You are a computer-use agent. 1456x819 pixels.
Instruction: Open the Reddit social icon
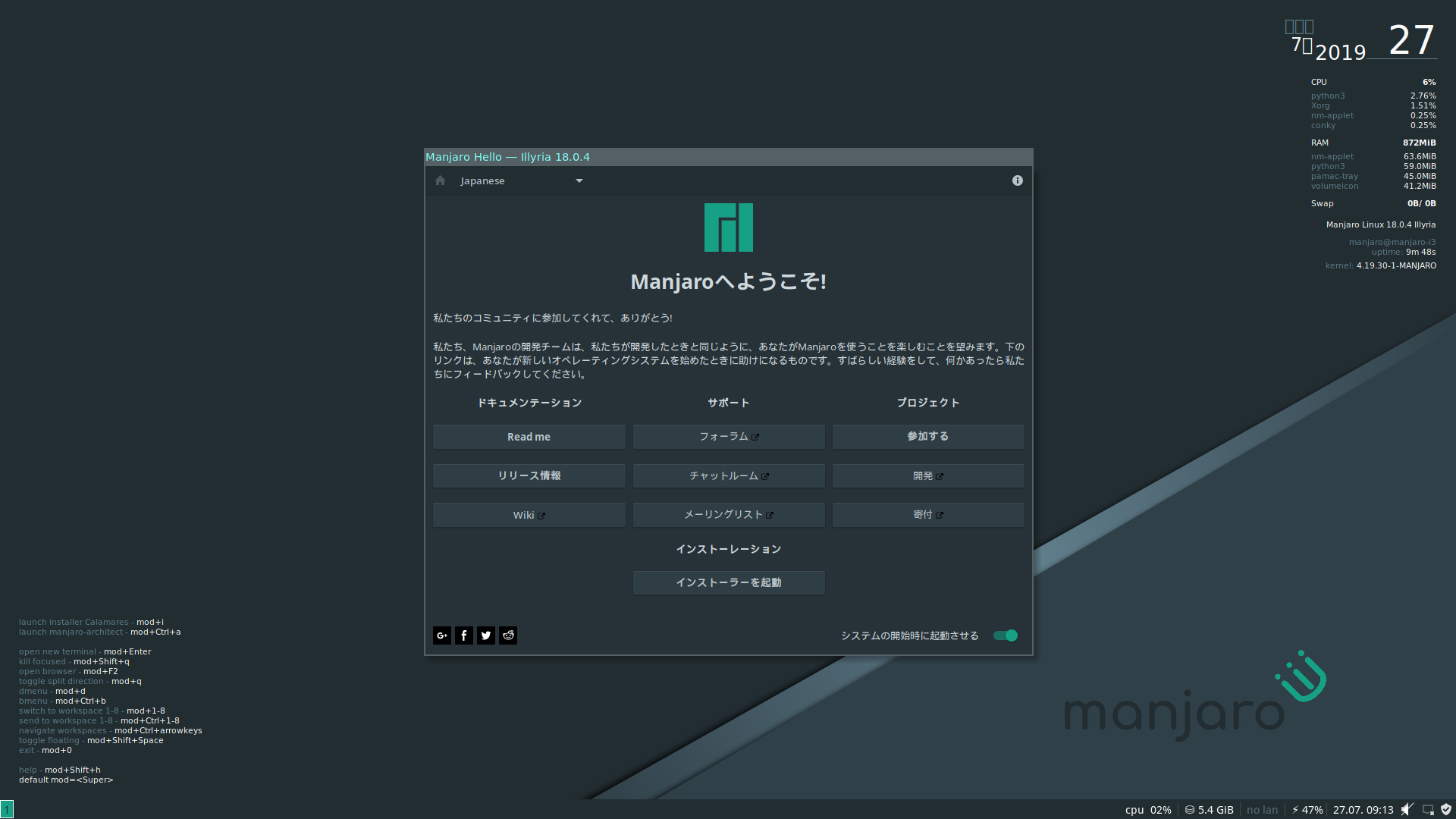[508, 635]
